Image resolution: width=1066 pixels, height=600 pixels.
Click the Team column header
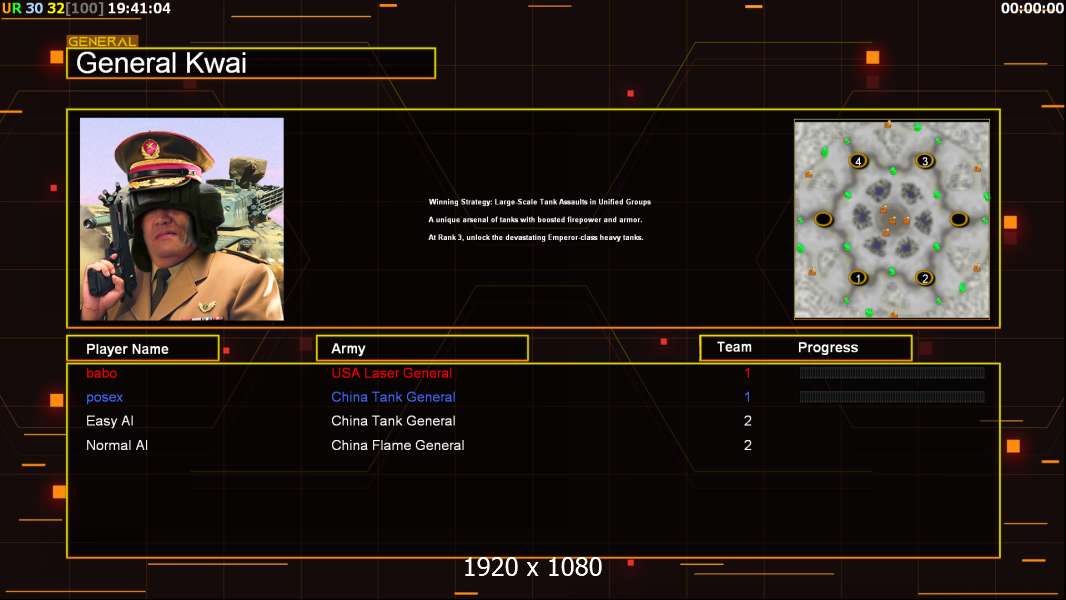pos(734,347)
